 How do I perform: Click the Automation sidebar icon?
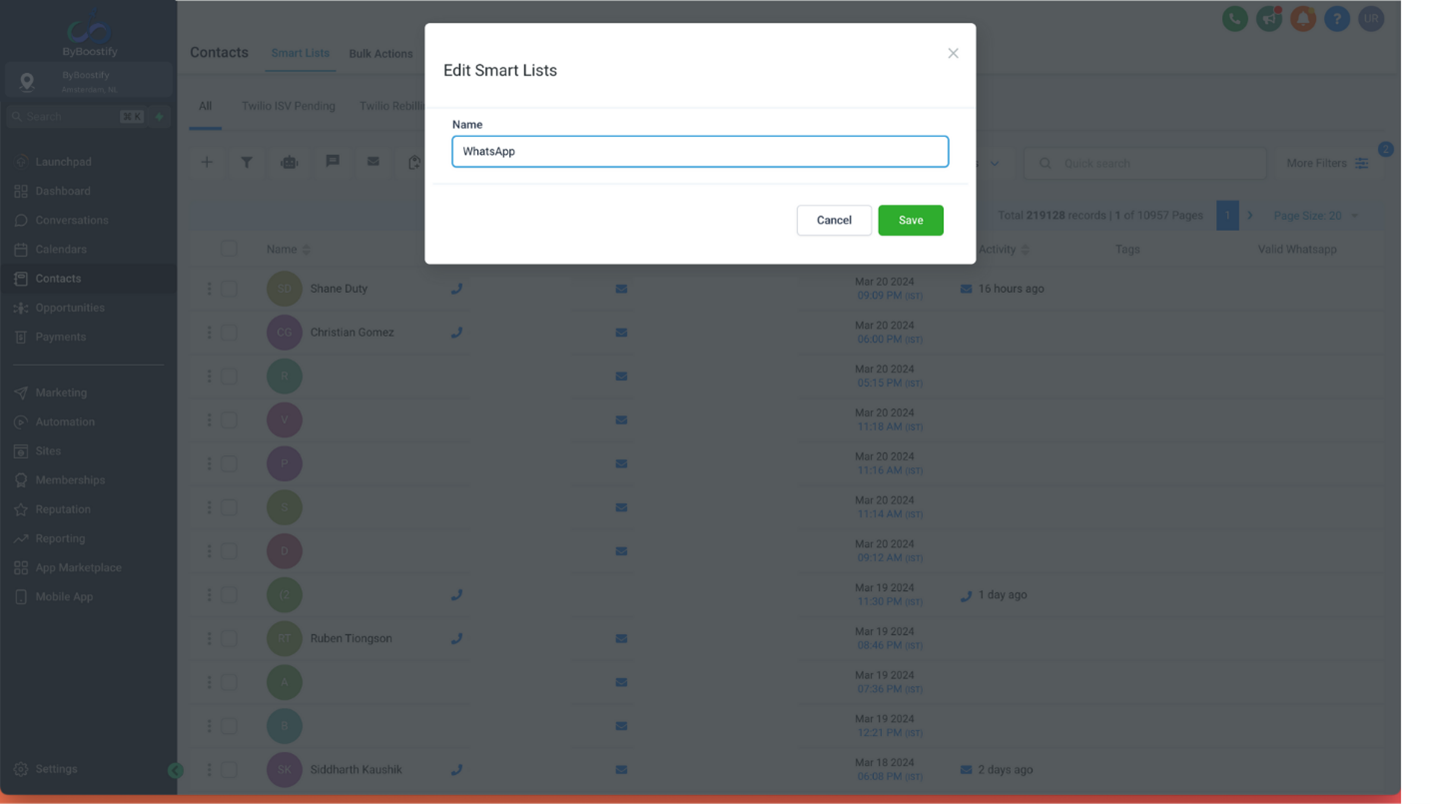(21, 422)
